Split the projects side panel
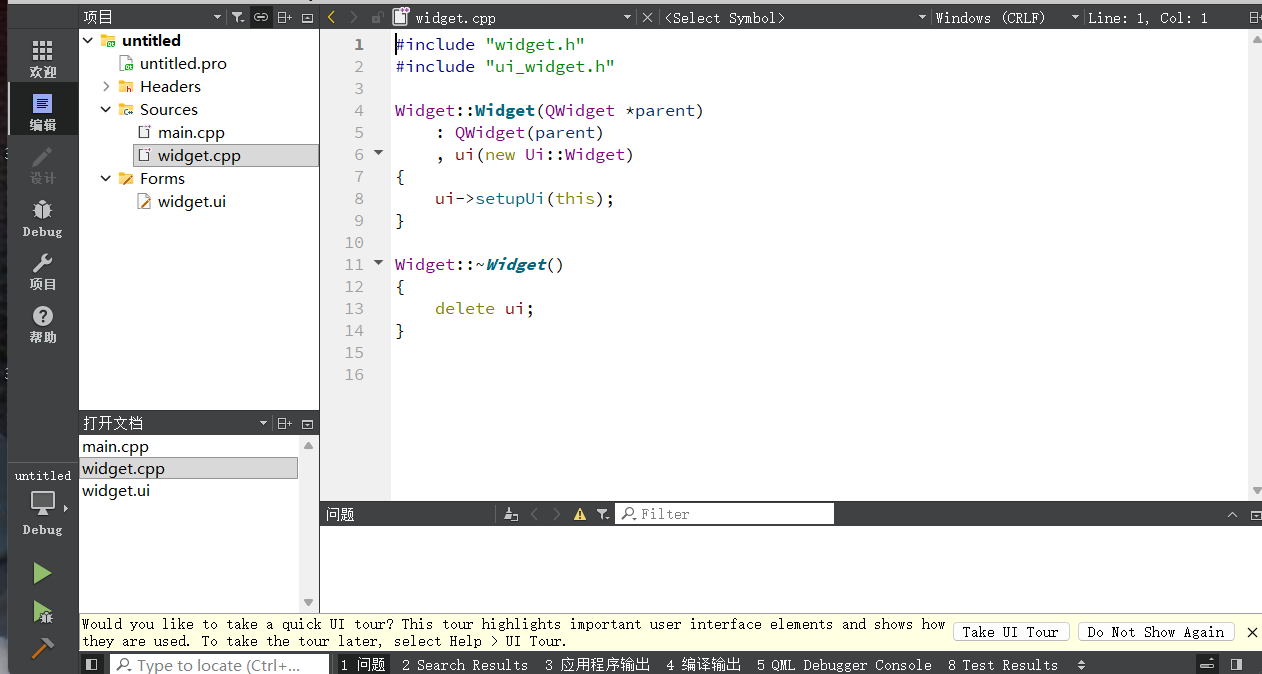This screenshot has height=674, width=1262. point(284,17)
